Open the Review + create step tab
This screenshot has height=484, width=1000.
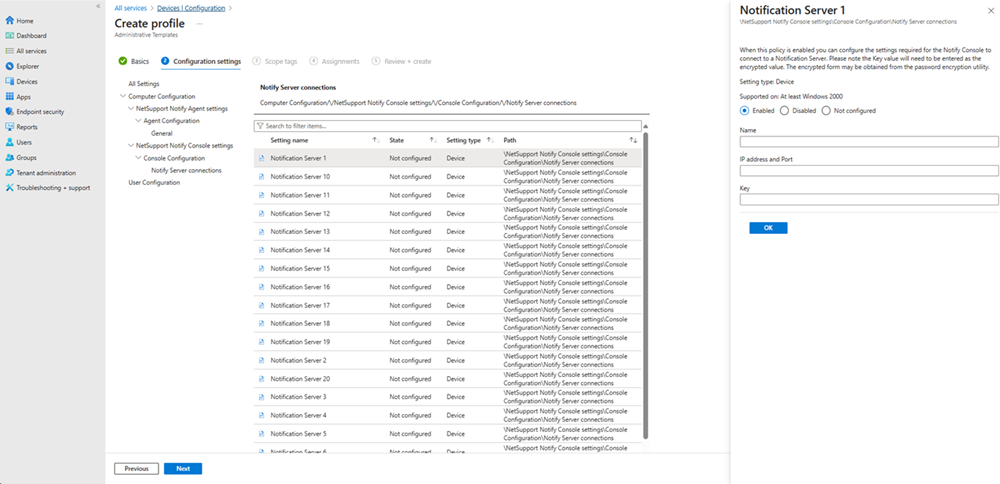pos(401,61)
